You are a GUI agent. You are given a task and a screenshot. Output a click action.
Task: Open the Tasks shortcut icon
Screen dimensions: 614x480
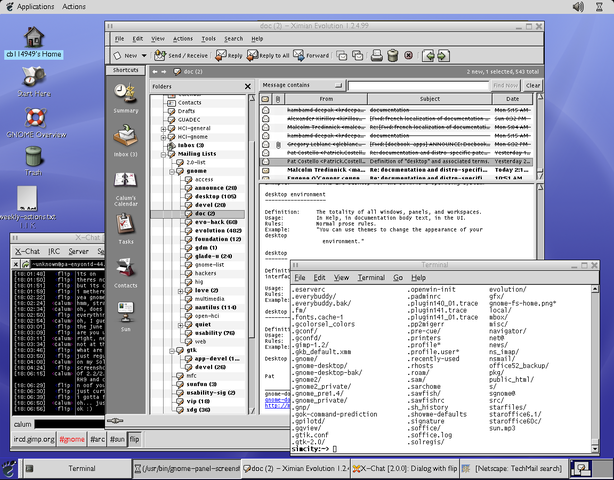point(125,224)
